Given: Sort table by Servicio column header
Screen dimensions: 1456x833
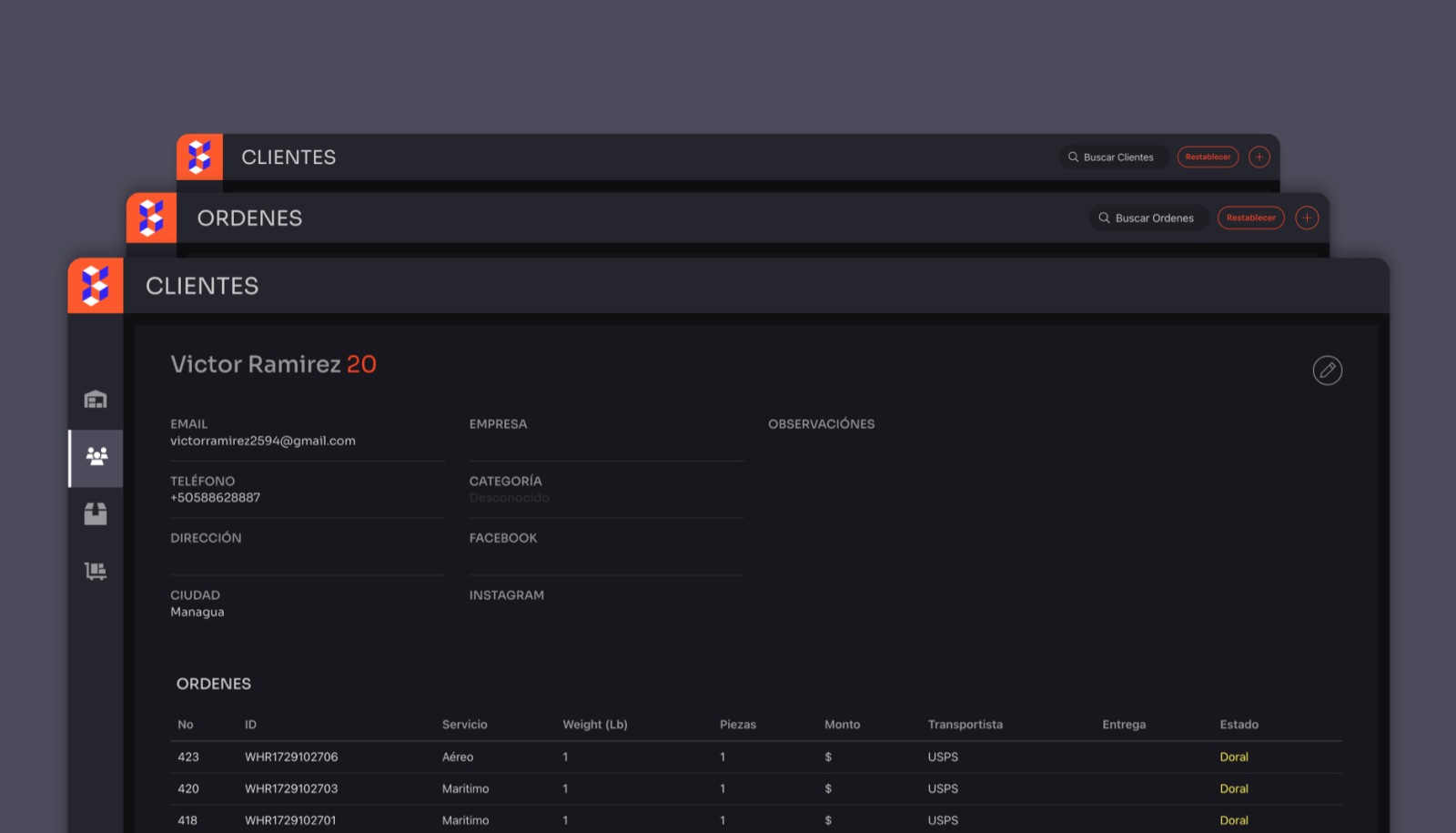Looking at the screenshot, I should click(464, 725).
